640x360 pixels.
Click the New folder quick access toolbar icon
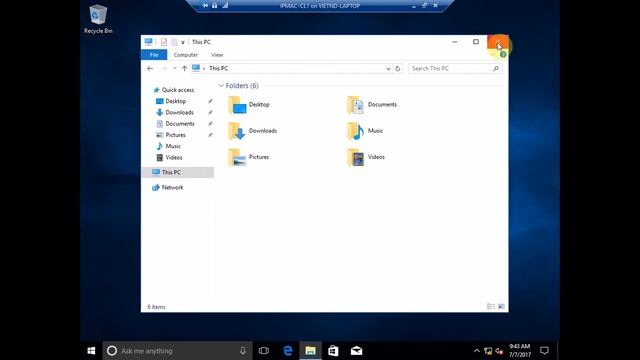pos(174,42)
